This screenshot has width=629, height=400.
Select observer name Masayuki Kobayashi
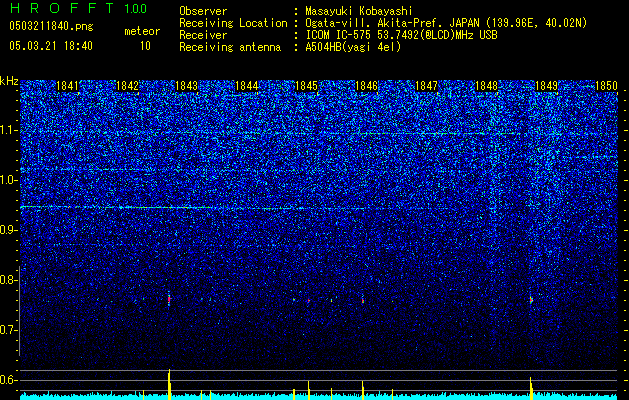359,11
